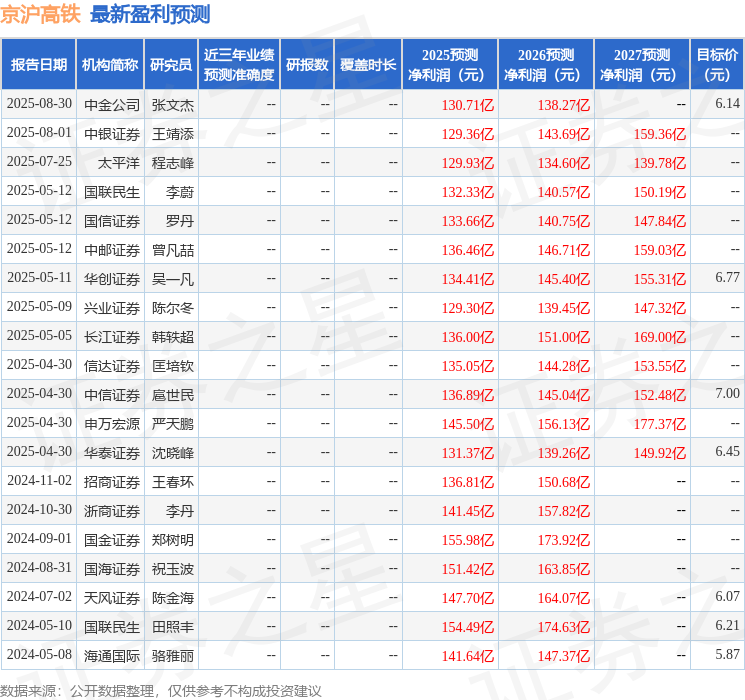Viewport: 745px width, 700px height.
Task: Click the 覆盖时长 column header
Action: [x=368, y=65]
